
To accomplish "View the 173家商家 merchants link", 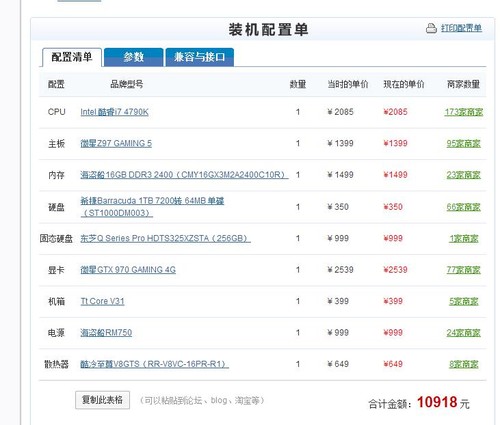I will click(x=464, y=112).
